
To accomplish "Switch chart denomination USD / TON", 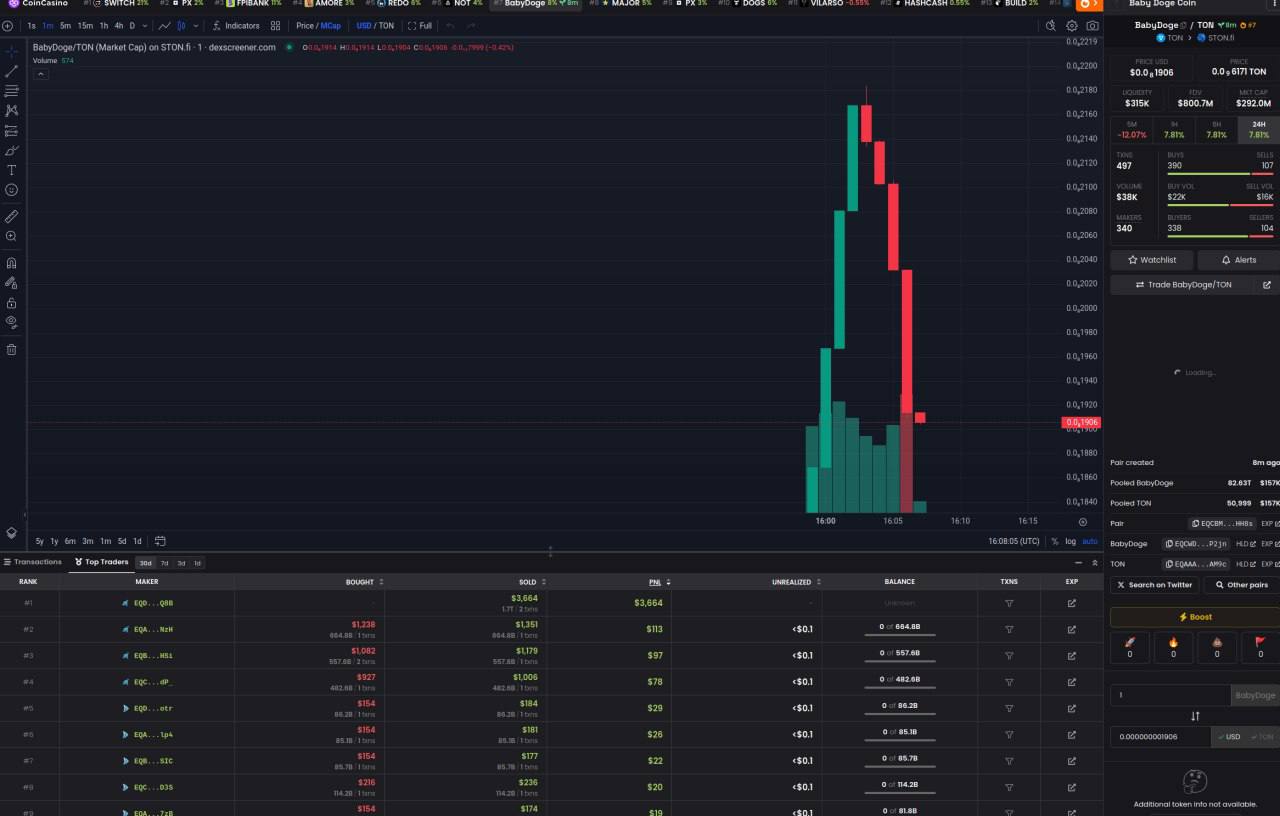I will [x=375, y=26].
